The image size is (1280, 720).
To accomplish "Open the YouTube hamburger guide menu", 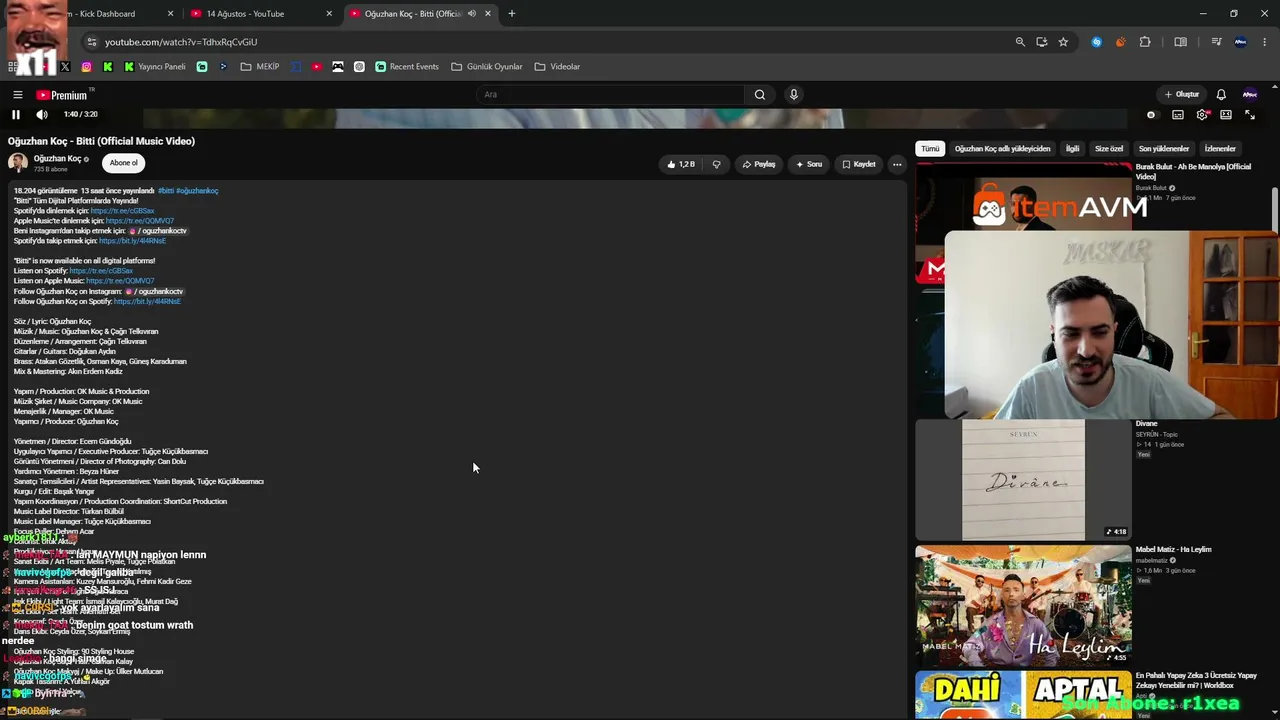I will coord(18,95).
